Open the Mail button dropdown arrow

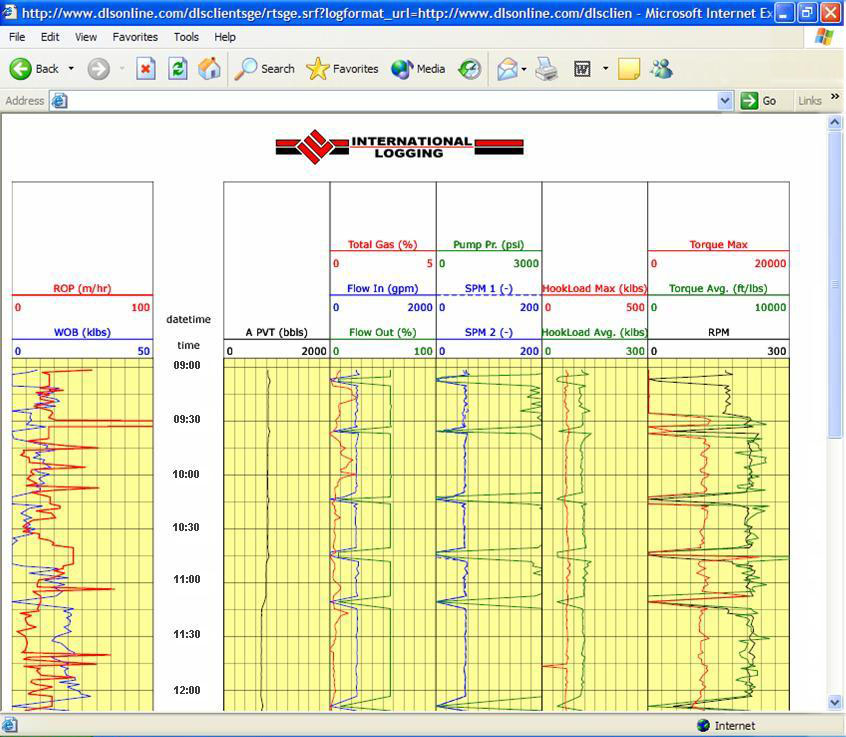click(x=524, y=69)
